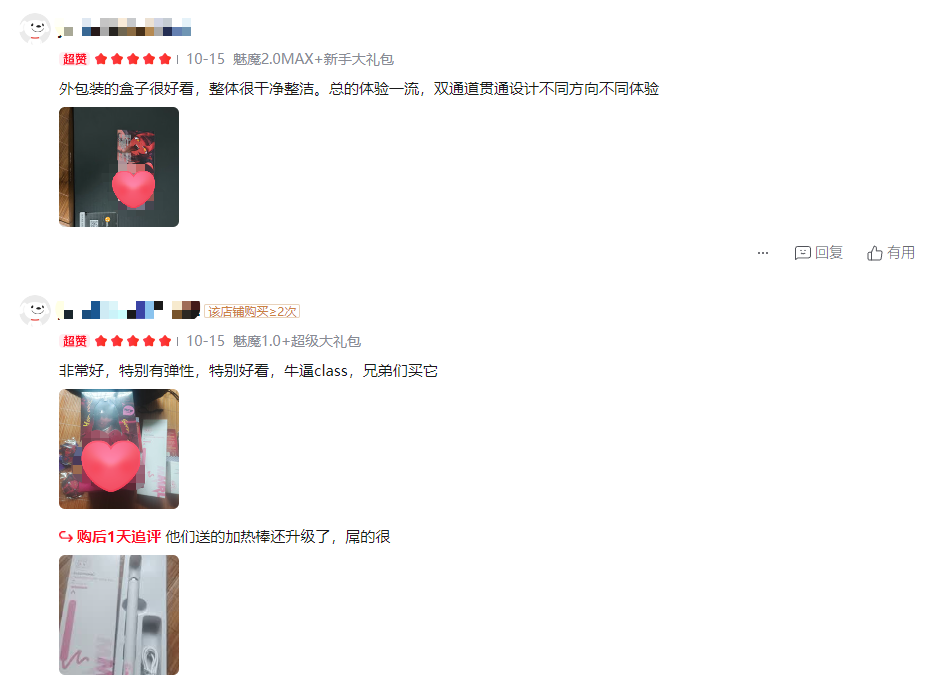Open the follow-up review heating rod photo
Image resolution: width=935 pixels, height=675 pixels.
(x=119, y=615)
